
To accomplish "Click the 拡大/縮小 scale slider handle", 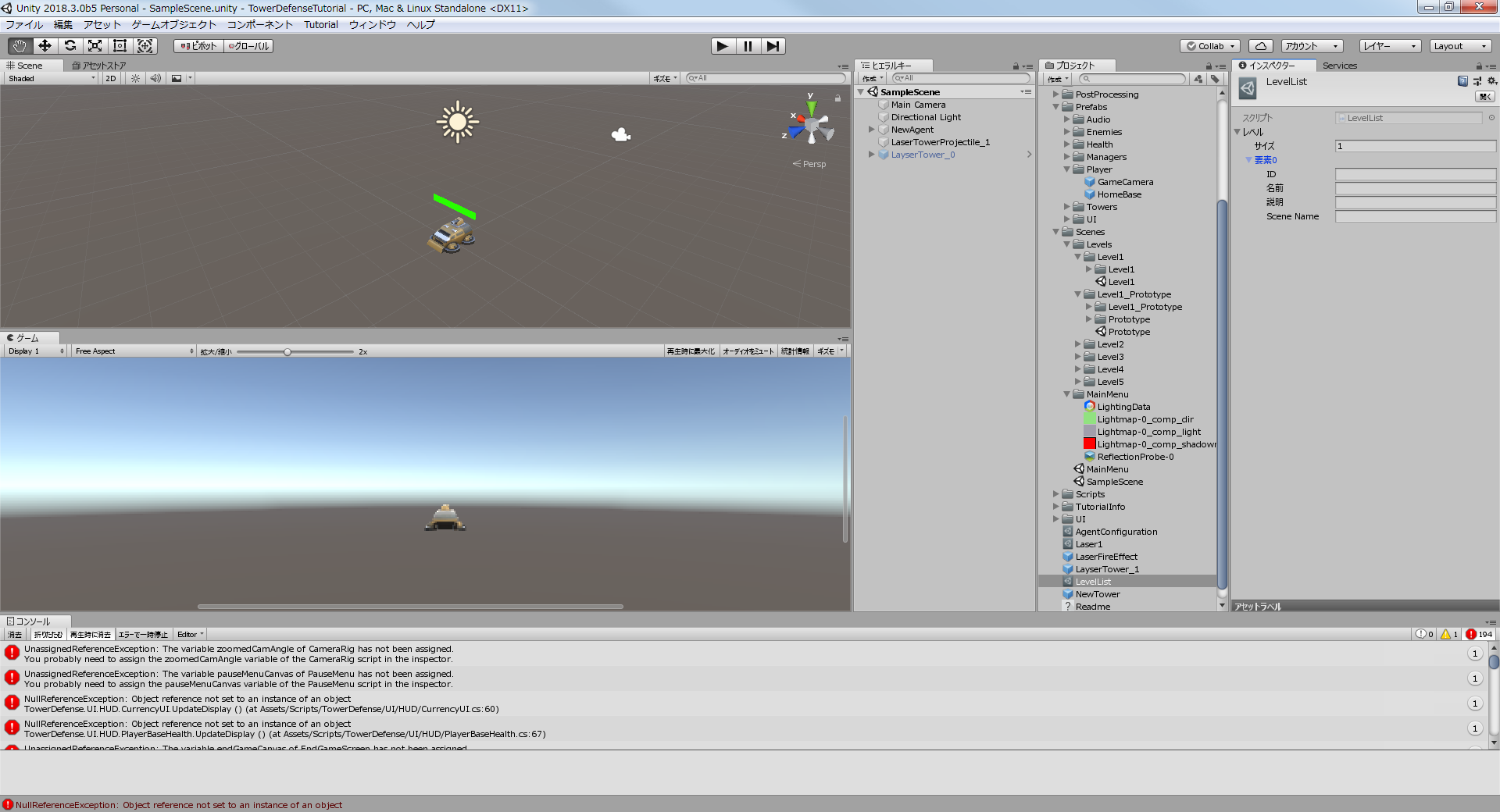I will pos(287,352).
